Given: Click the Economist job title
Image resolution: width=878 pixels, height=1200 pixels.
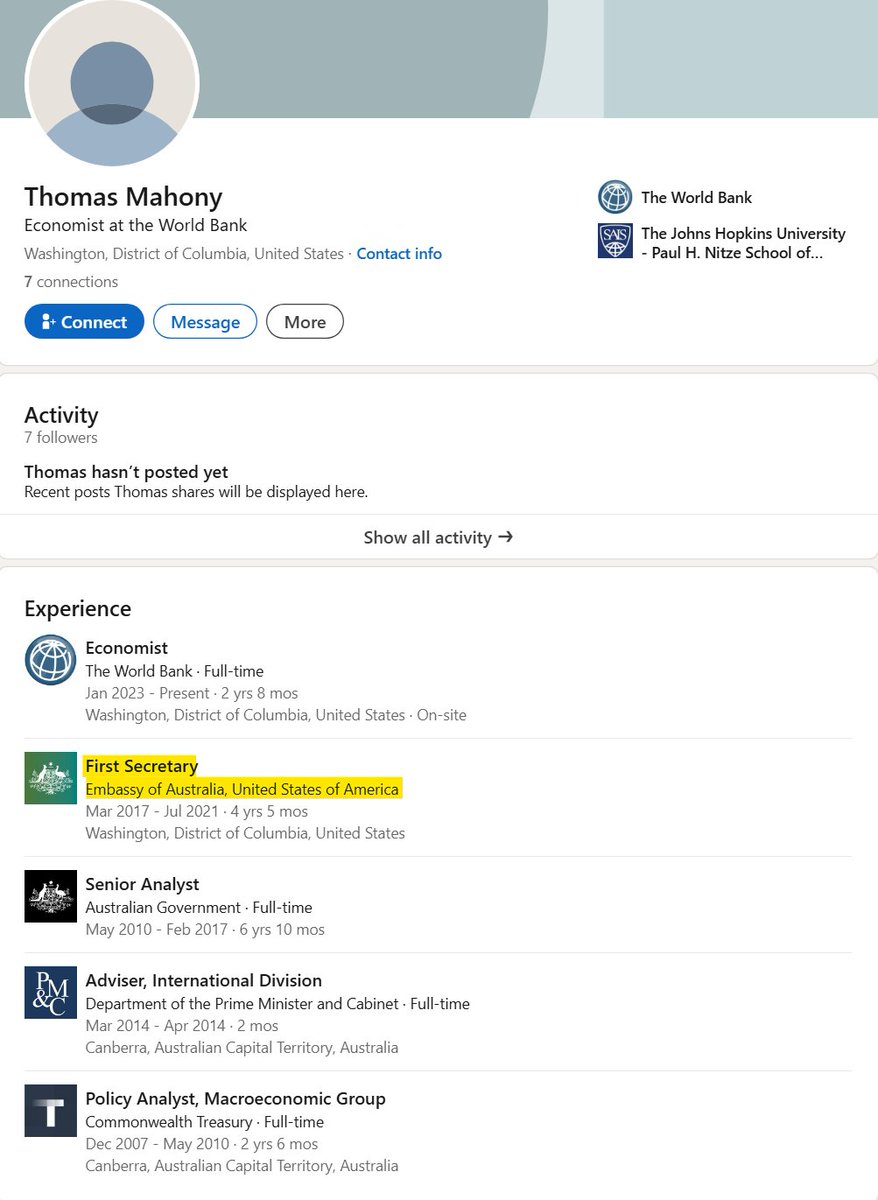Looking at the screenshot, I should [127, 648].
